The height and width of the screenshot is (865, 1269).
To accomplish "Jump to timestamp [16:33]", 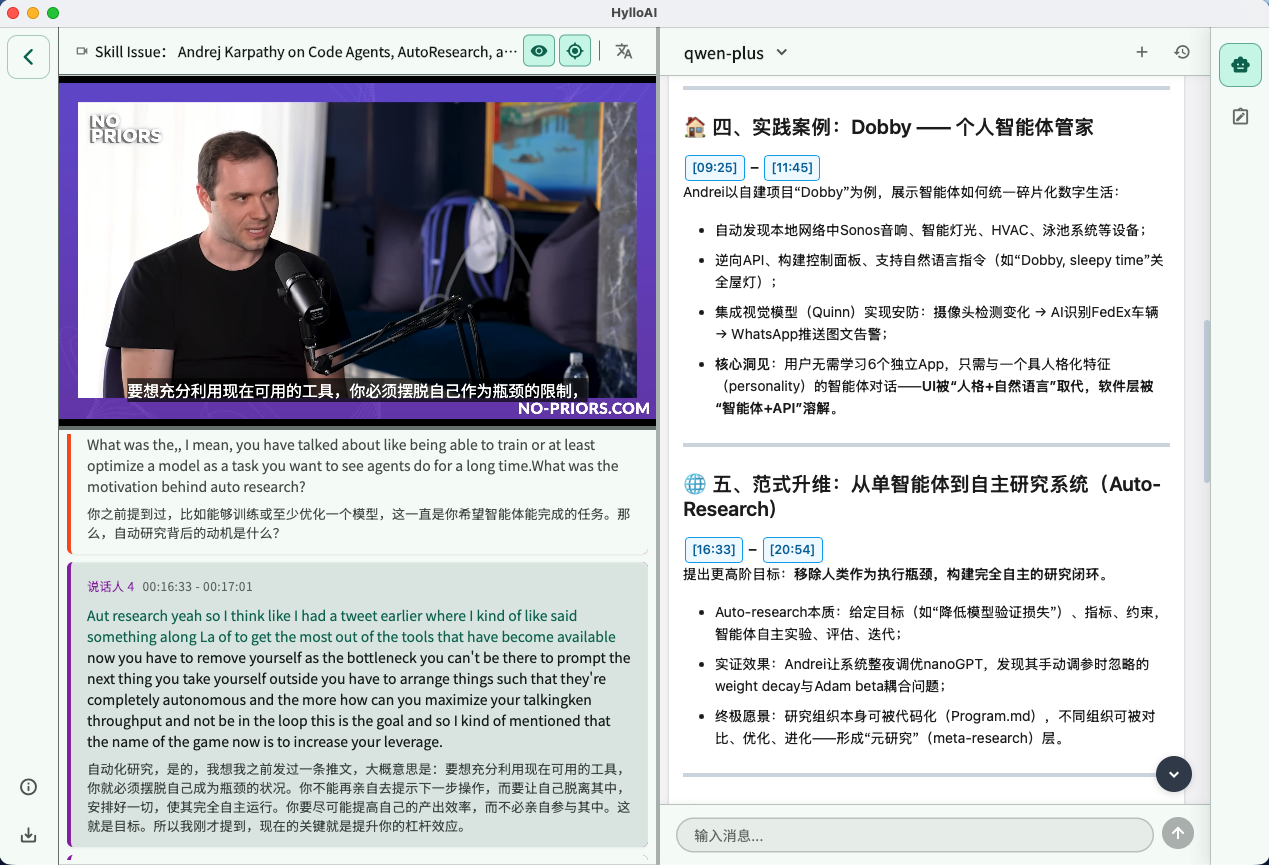I will click(x=714, y=549).
